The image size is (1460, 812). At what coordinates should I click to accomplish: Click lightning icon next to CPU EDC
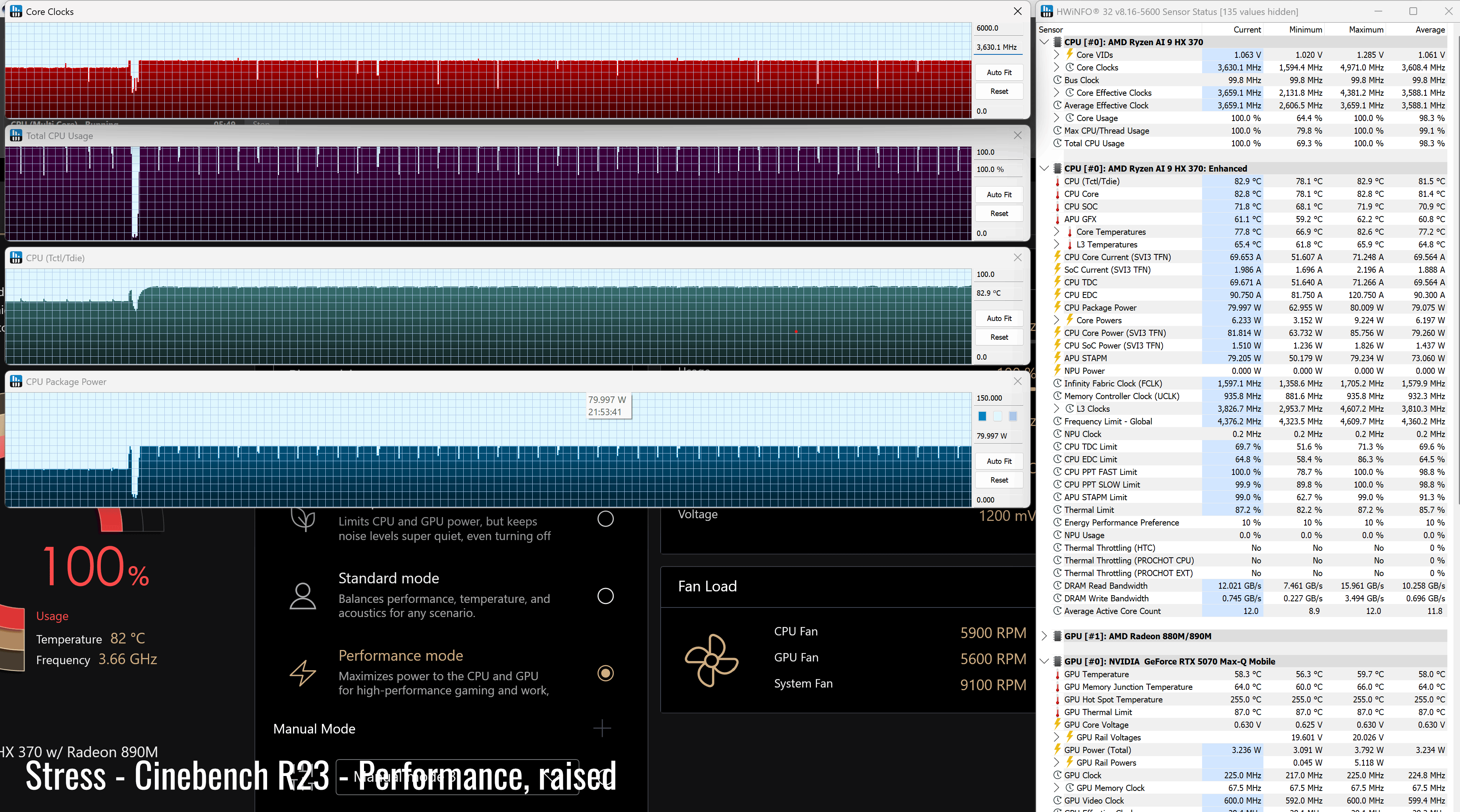[x=1058, y=295]
